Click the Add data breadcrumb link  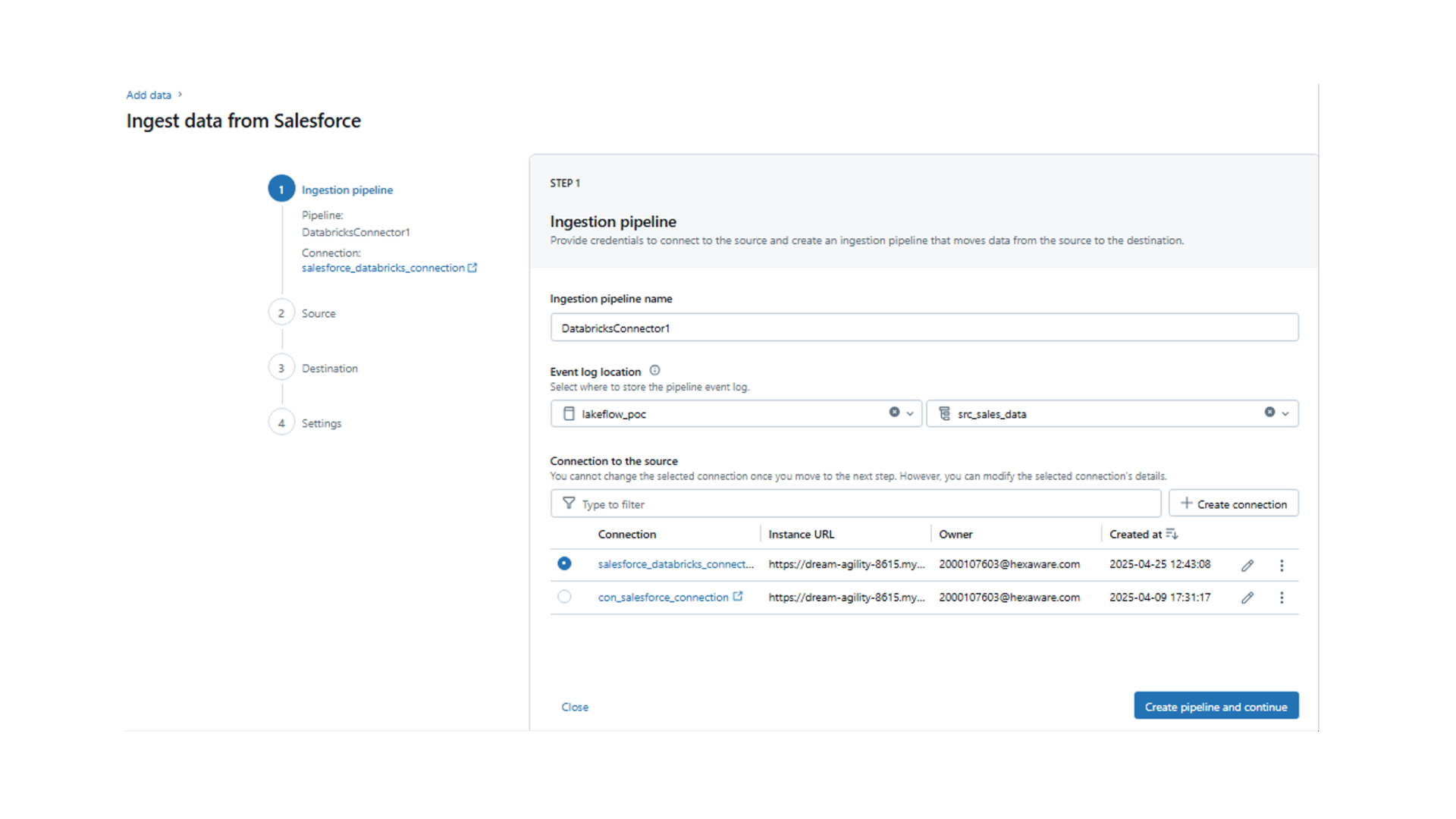[149, 95]
